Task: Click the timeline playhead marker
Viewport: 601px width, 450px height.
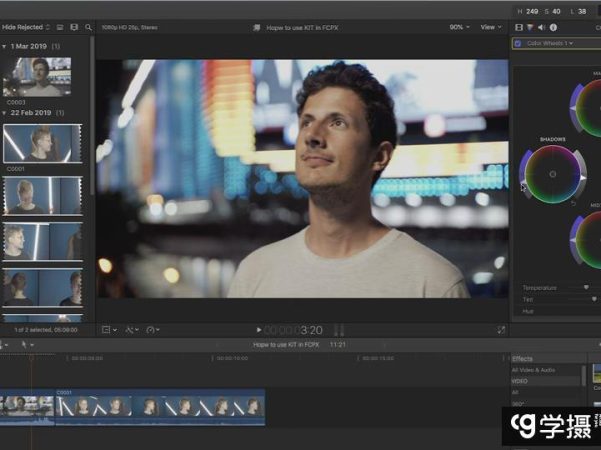Action: [x=31, y=358]
